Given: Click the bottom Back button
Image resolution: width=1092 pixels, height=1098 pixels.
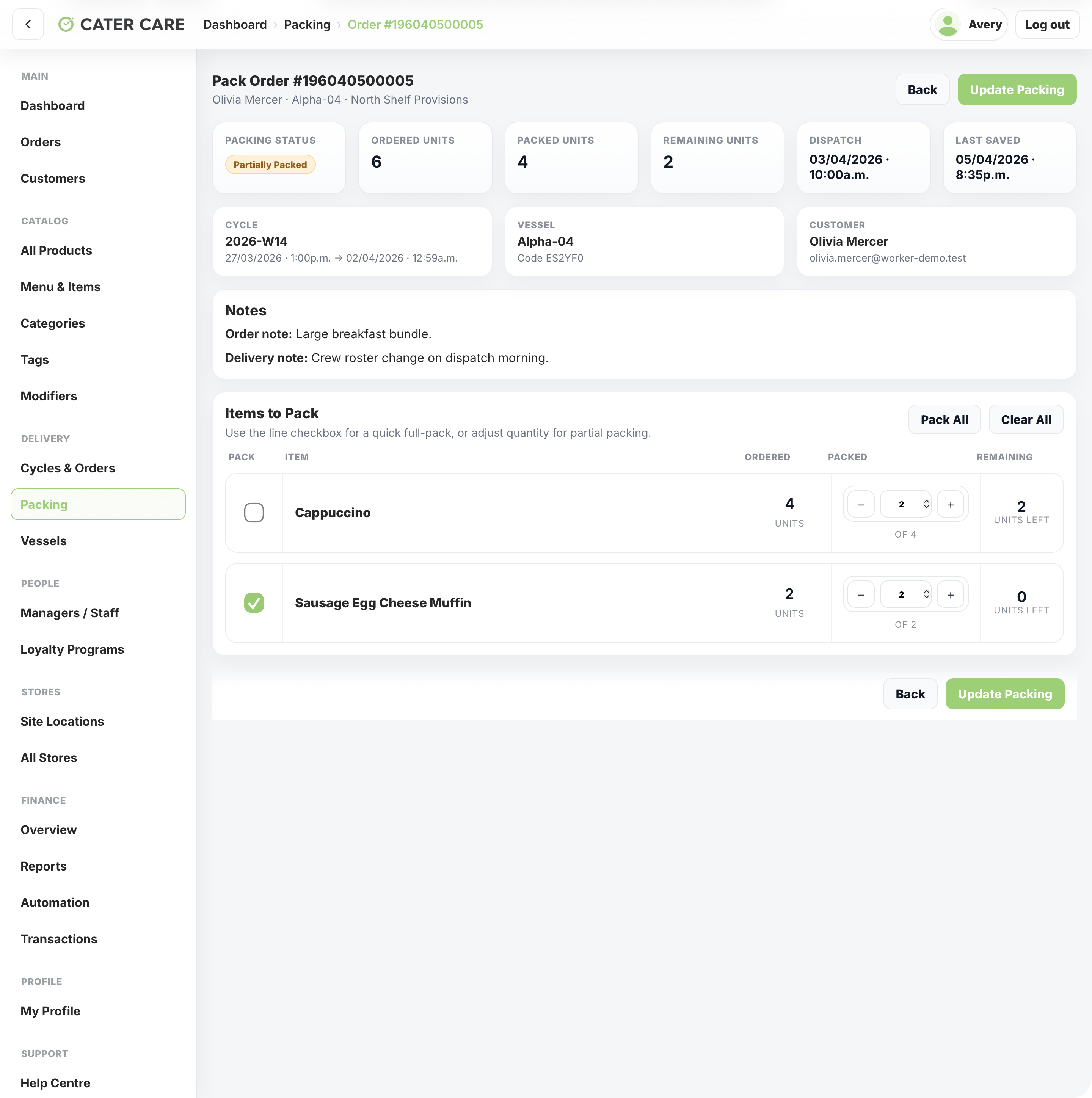Looking at the screenshot, I should 910,694.
